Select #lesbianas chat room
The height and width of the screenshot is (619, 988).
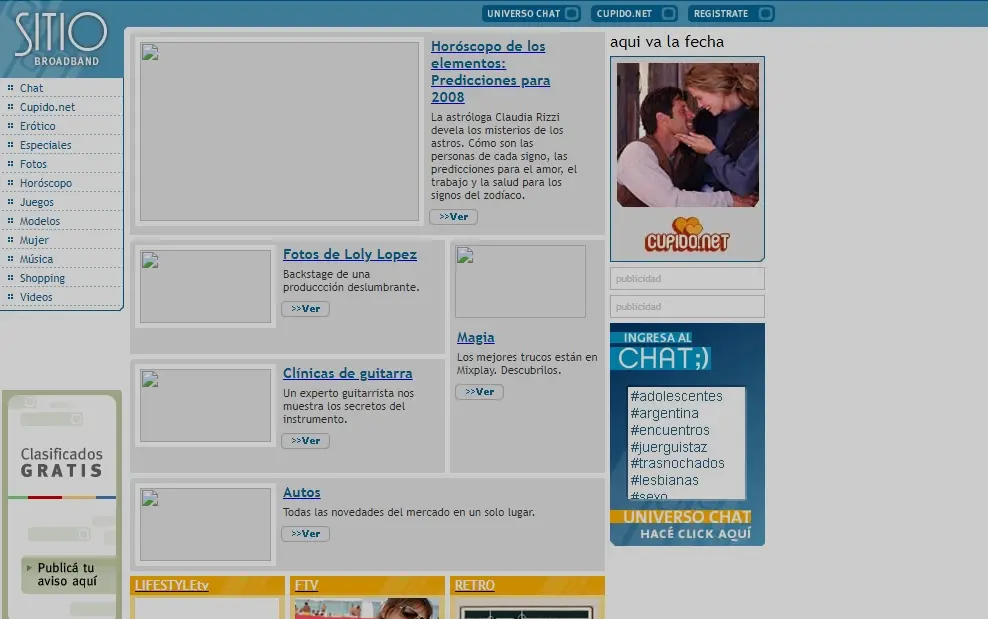(x=664, y=480)
